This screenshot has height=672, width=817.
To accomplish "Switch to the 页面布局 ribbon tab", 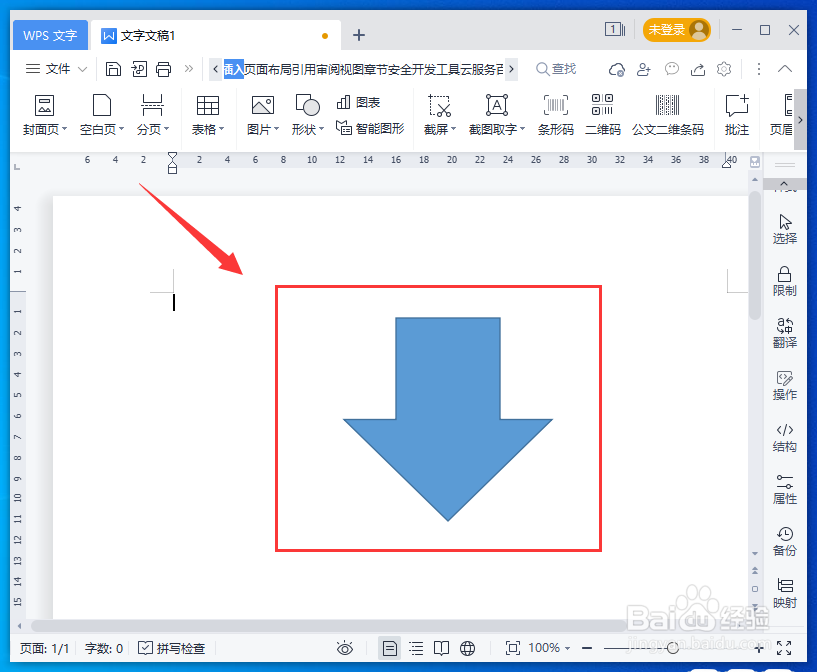I will (x=269, y=69).
